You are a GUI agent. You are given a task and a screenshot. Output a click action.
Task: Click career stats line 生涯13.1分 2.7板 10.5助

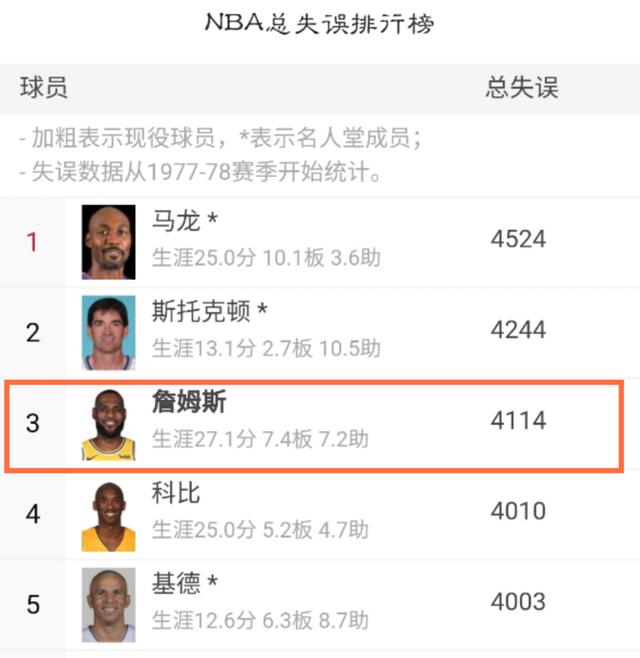[x=266, y=348]
